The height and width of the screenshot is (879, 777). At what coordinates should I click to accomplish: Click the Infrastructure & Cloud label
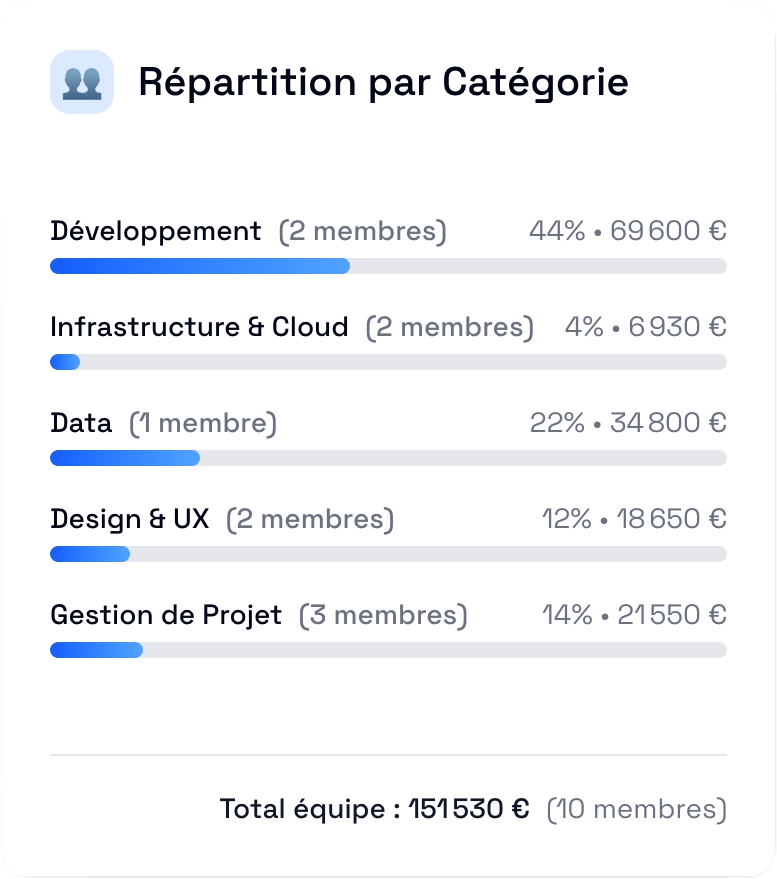199,327
